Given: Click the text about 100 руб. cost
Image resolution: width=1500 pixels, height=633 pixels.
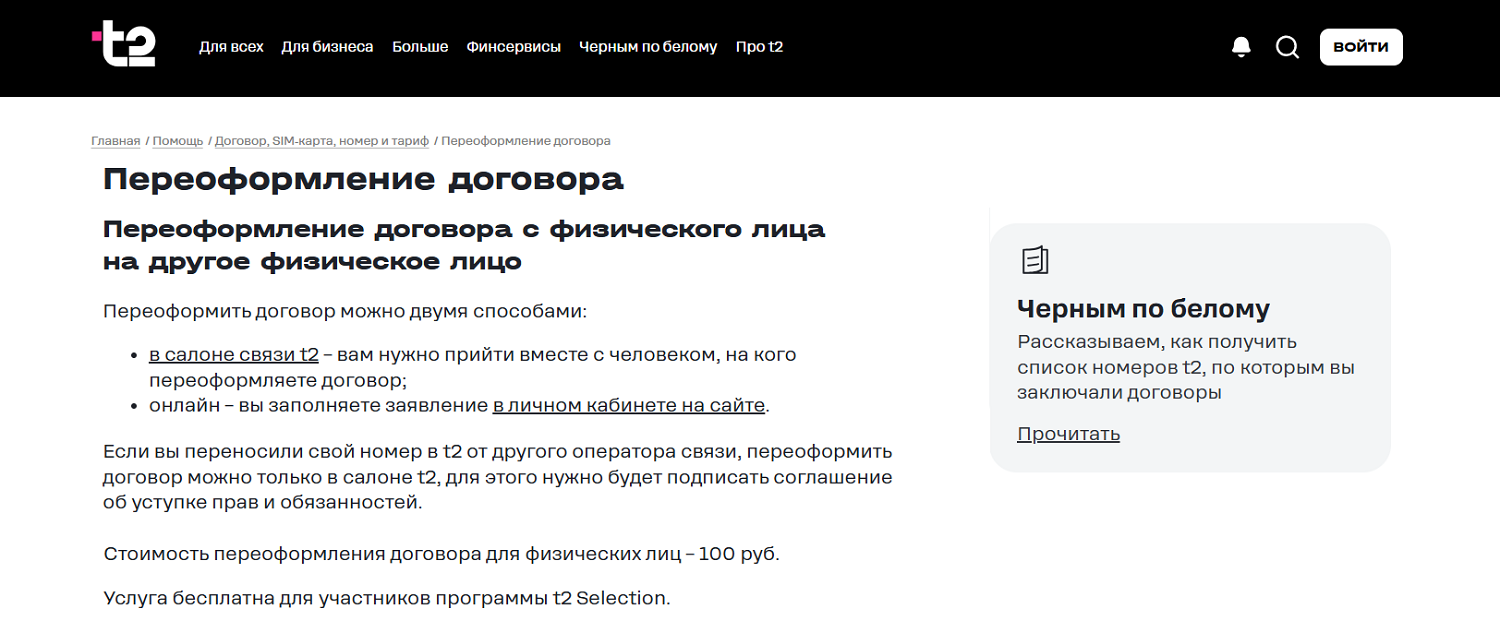Looking at the screenshot, I should 441,553.
